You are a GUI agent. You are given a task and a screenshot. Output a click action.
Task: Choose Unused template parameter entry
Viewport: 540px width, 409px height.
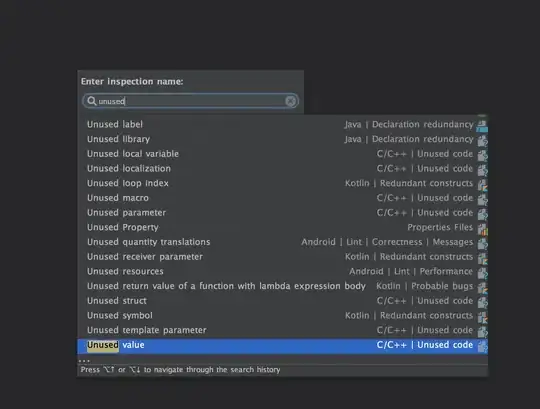coord(282,330)
